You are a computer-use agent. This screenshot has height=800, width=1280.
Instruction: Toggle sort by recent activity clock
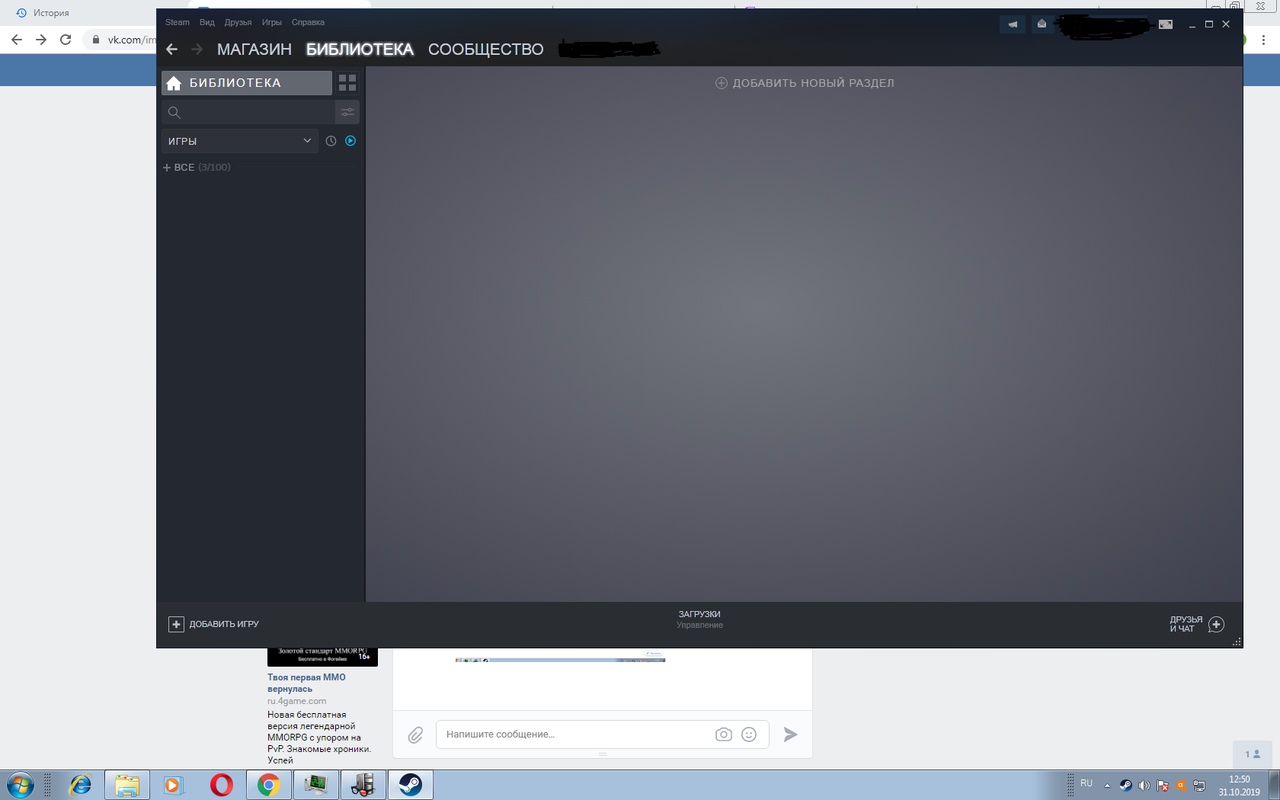[x=331, y=141]
